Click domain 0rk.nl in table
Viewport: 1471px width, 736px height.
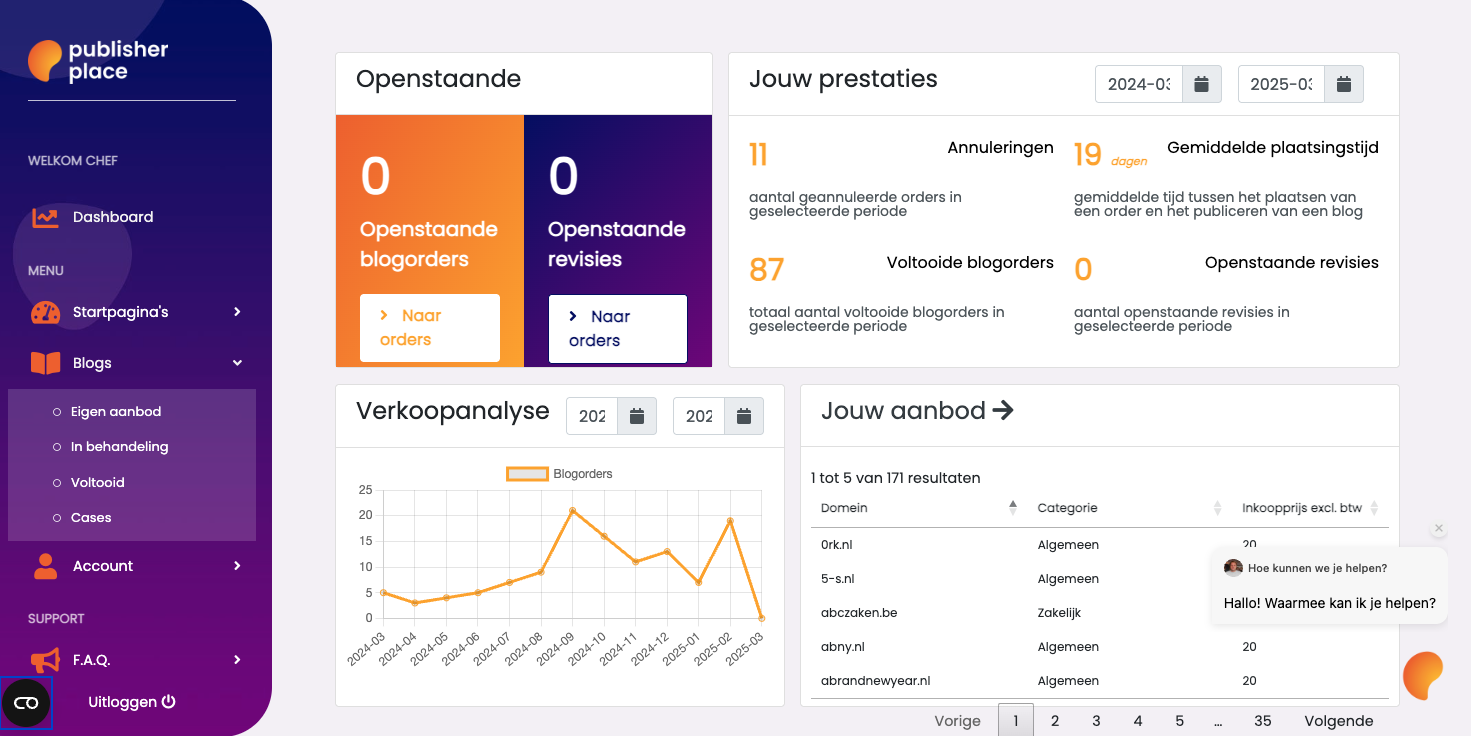(x=837, y=545)
